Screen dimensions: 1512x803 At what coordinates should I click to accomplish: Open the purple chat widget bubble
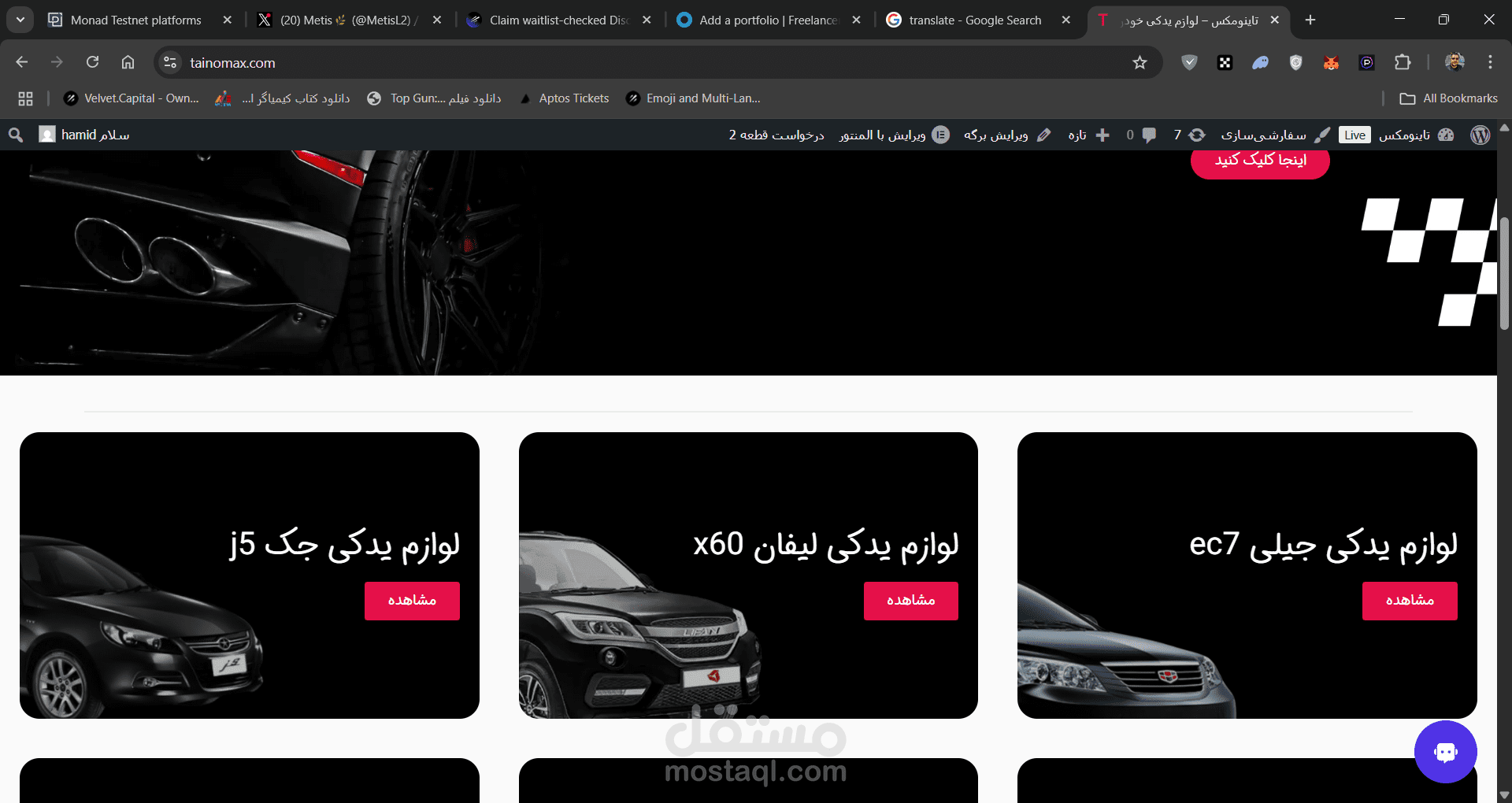point(1446,752)
